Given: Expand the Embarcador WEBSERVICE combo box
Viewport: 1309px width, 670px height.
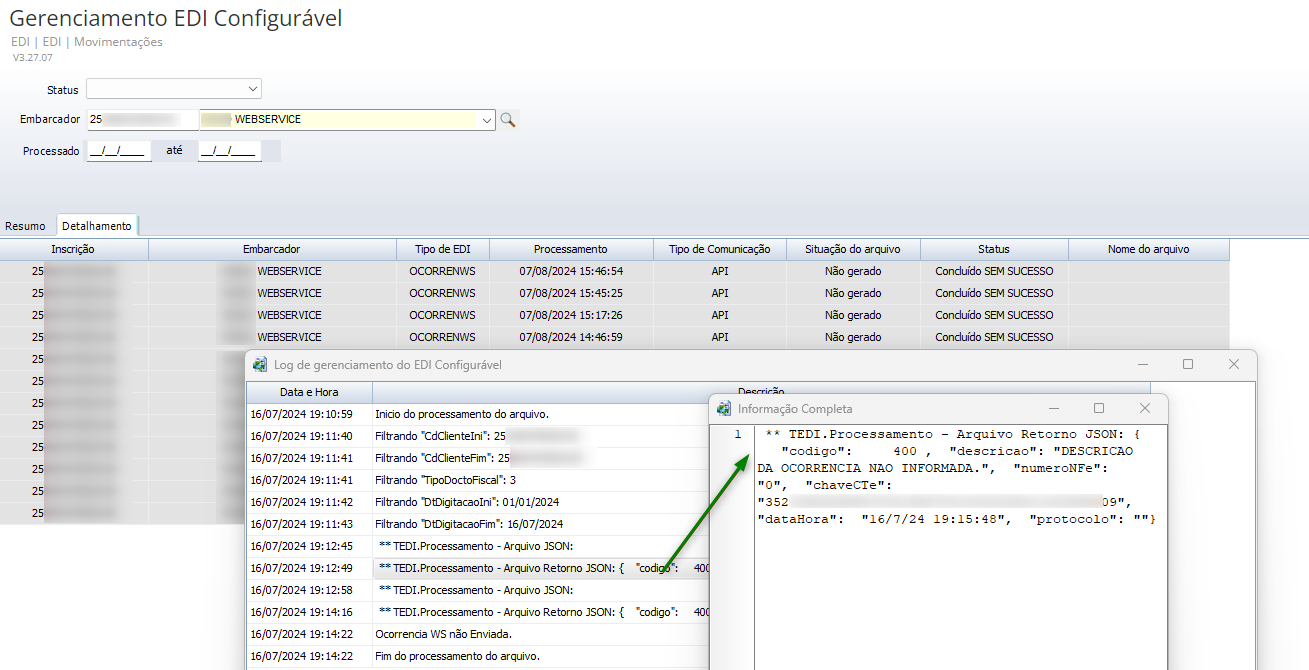Looking at the screenshot, I should coord(487,120).
